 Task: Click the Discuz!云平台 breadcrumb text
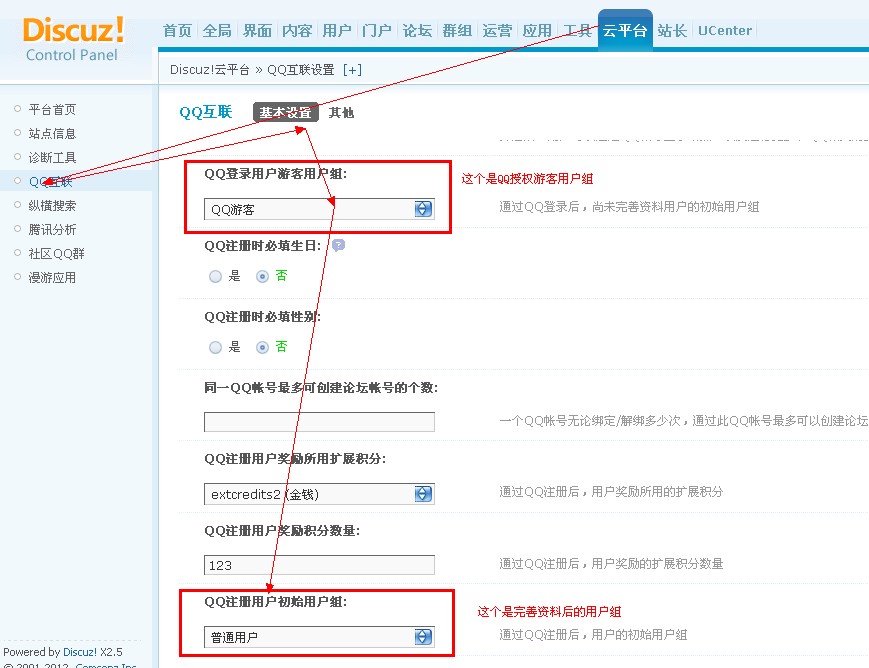pyautogui.click(x=209, y=70)
